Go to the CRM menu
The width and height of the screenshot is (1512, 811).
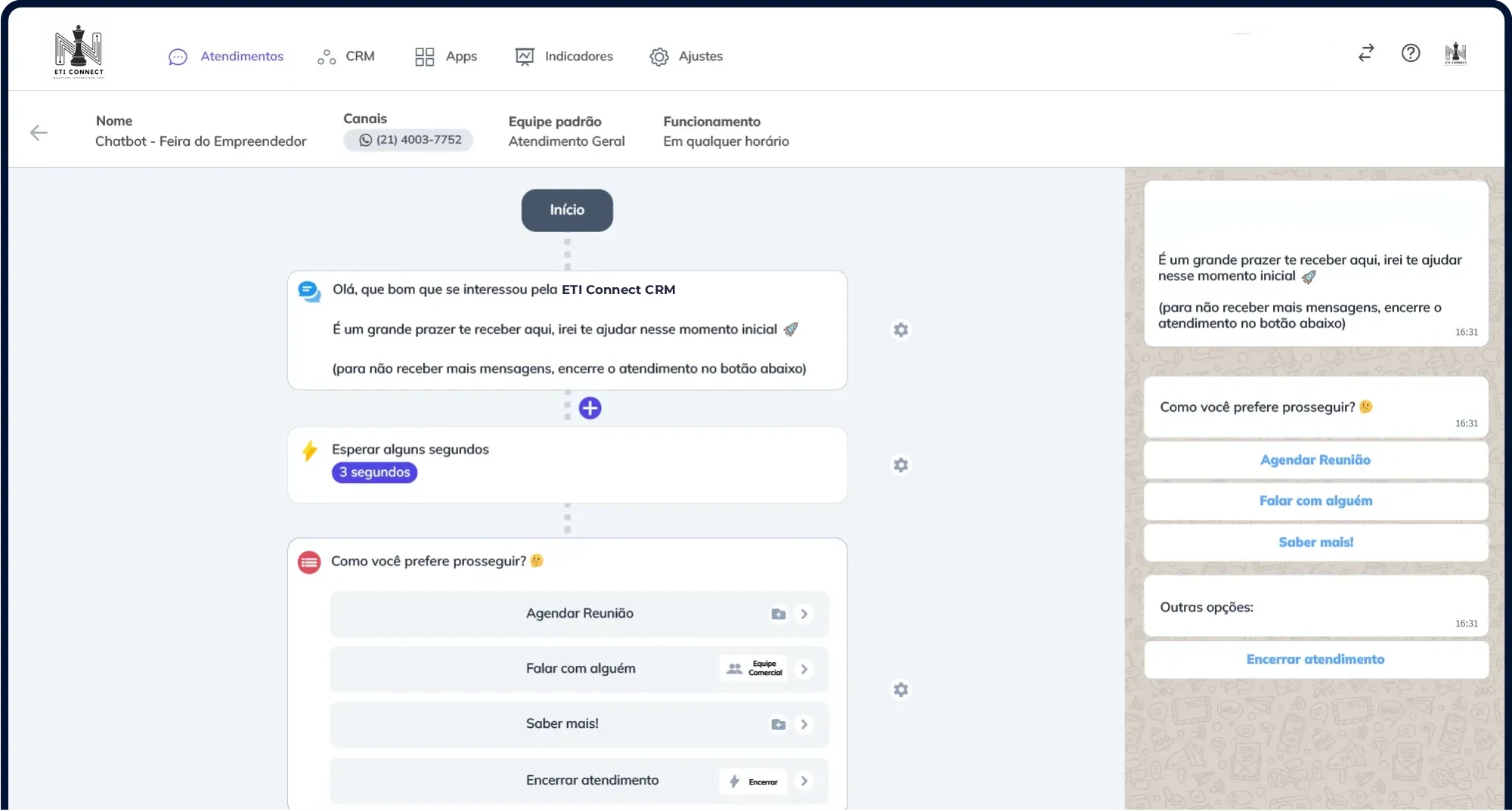click(346, 56)
